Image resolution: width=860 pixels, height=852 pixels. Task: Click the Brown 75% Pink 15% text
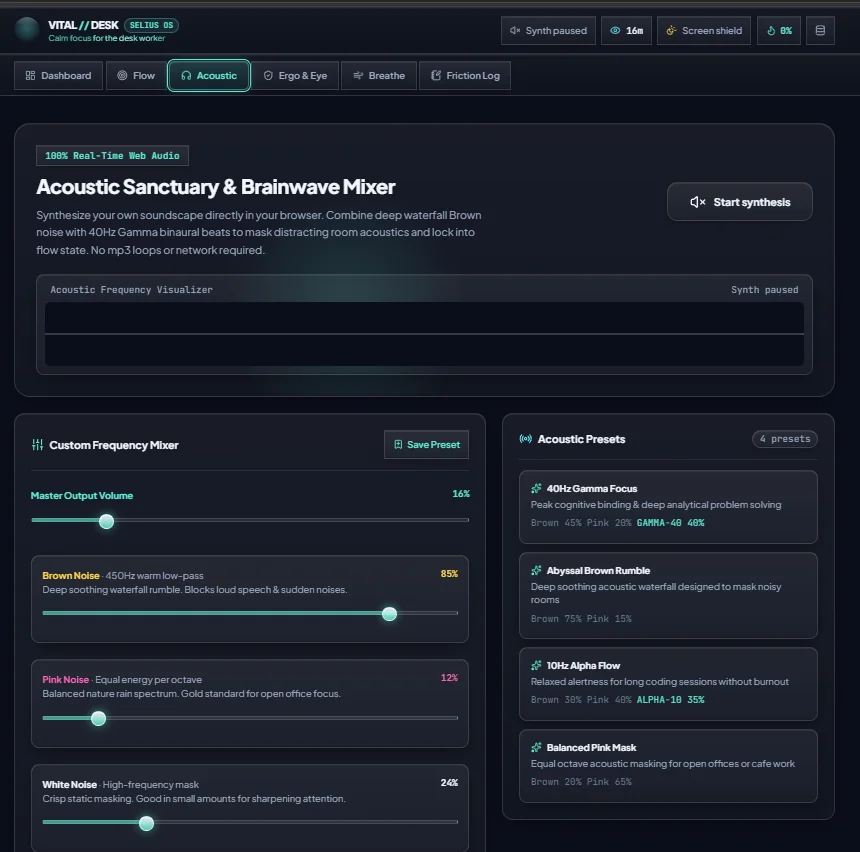(581, 619)
